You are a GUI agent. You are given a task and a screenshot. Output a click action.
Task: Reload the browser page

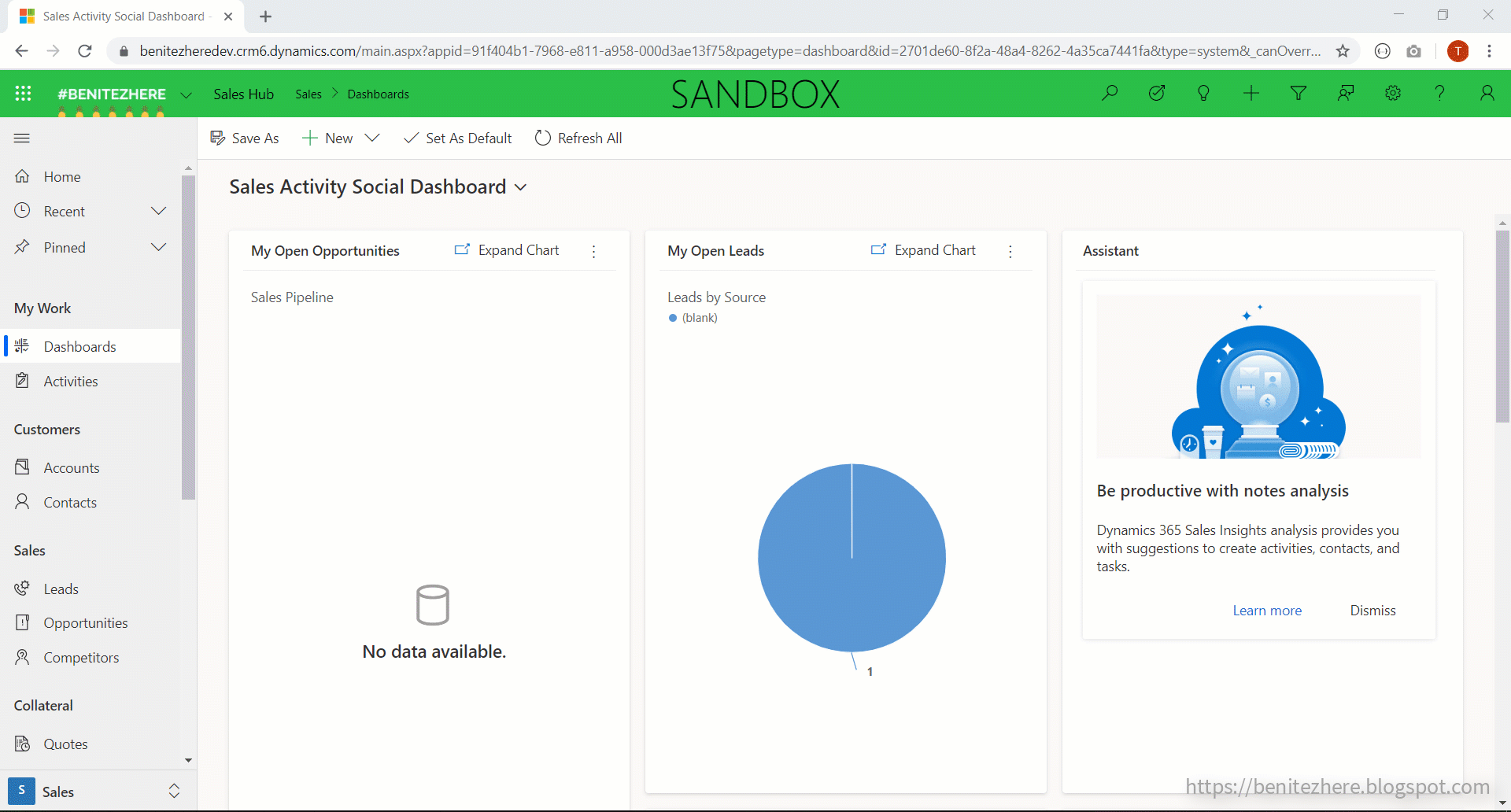click(85, 51)
